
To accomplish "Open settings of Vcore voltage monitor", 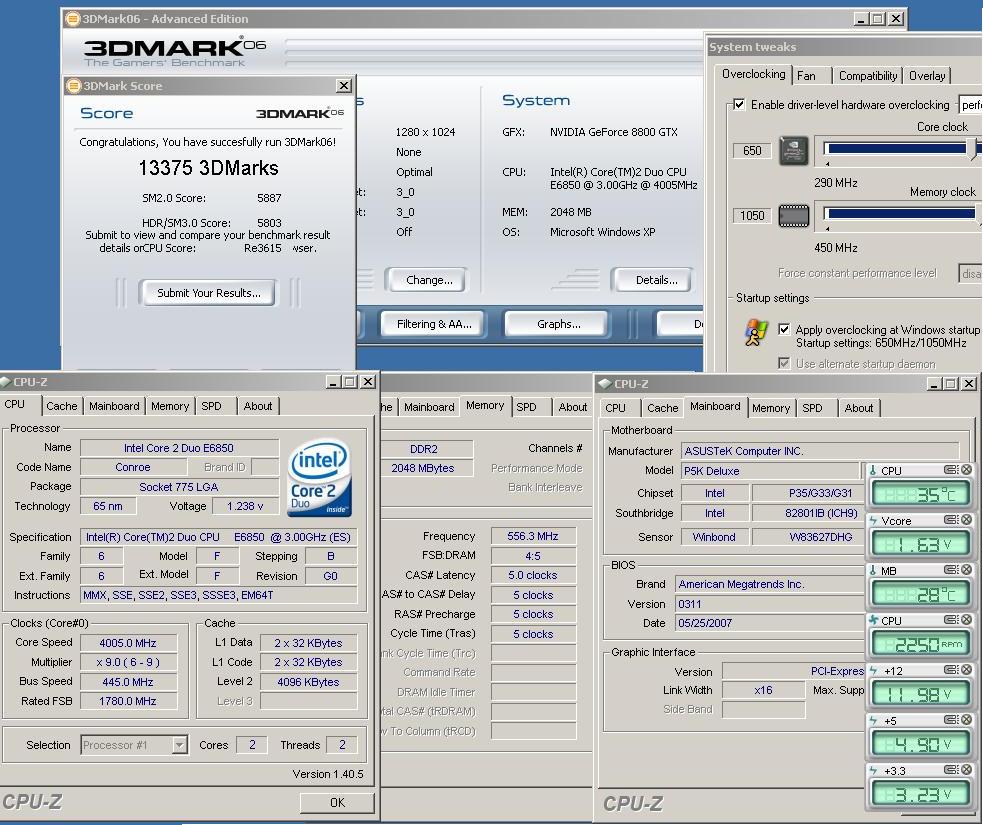I will [x=951, y=520].
